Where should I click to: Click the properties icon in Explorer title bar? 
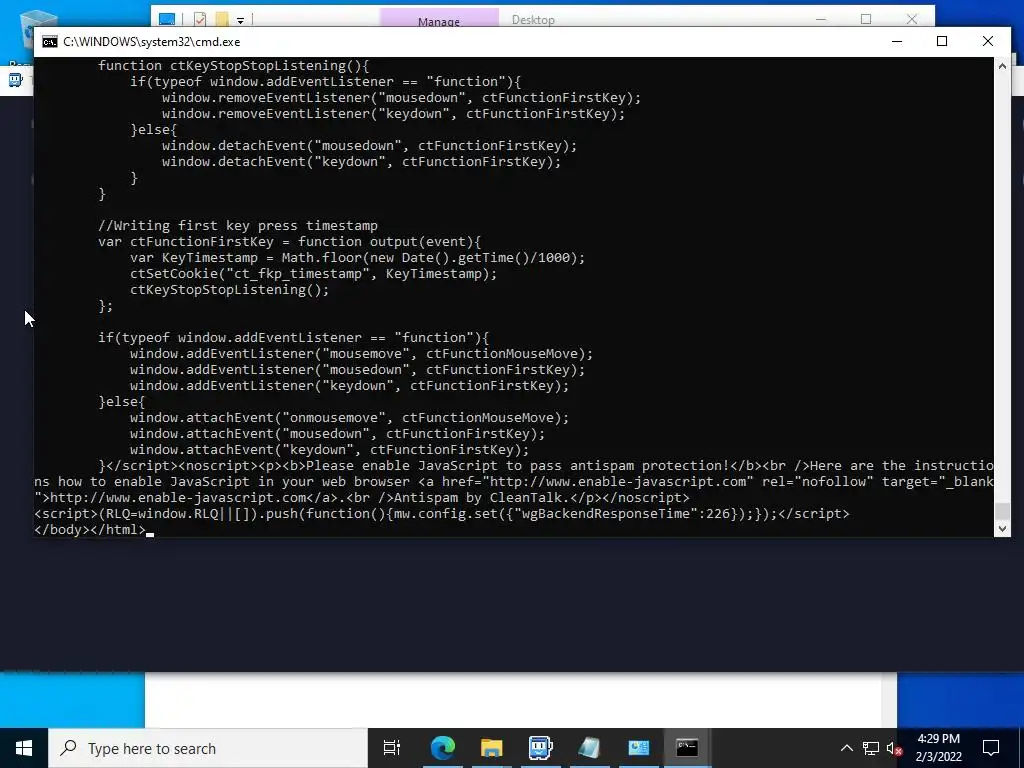[200, 20]
